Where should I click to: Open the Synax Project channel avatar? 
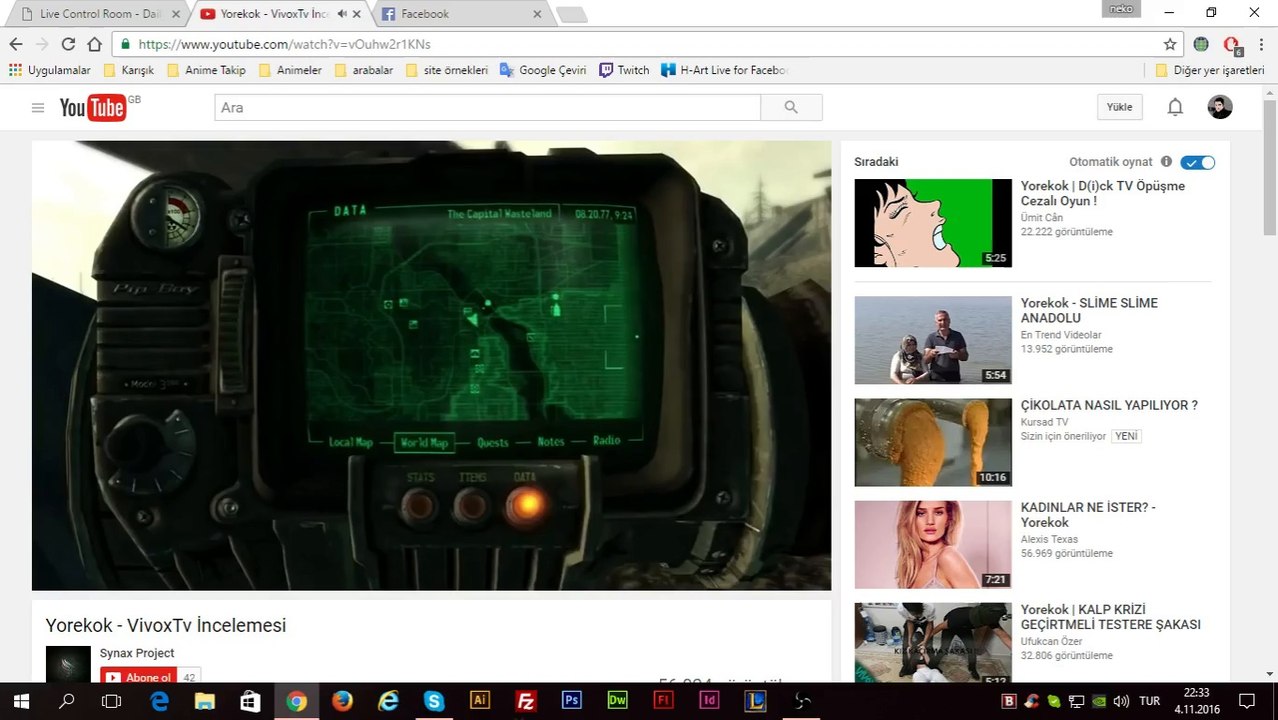tap(68, 664)
